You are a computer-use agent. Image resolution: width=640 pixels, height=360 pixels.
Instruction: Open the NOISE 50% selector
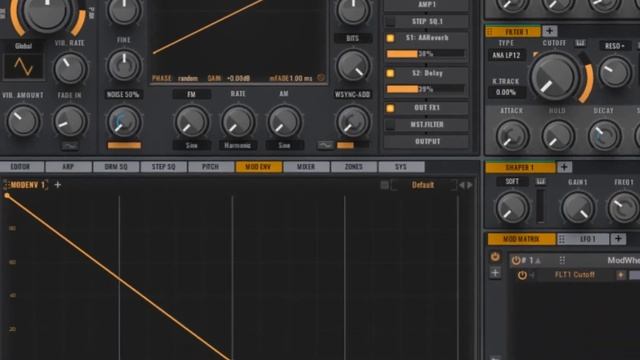tap(123, 94)
